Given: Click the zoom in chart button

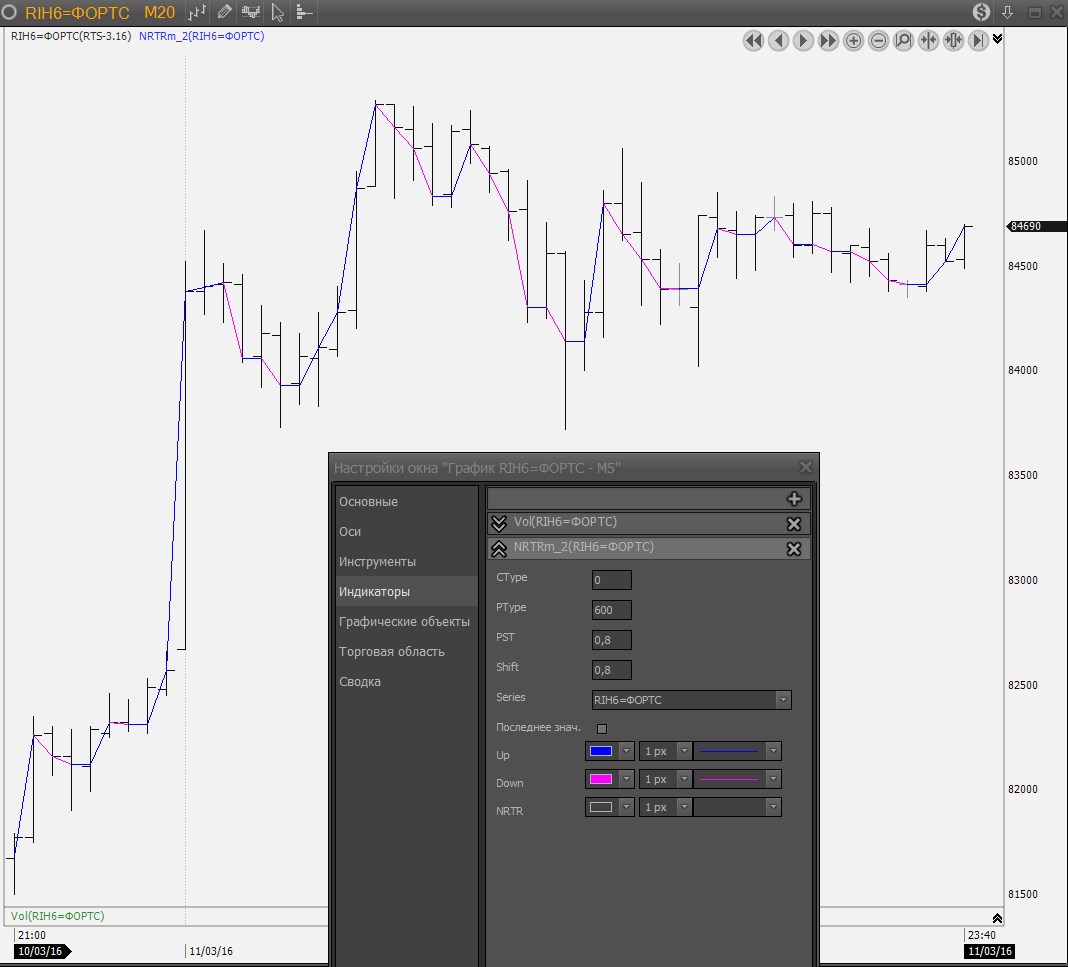Looking at the screenshot, I should pos(853,41).
